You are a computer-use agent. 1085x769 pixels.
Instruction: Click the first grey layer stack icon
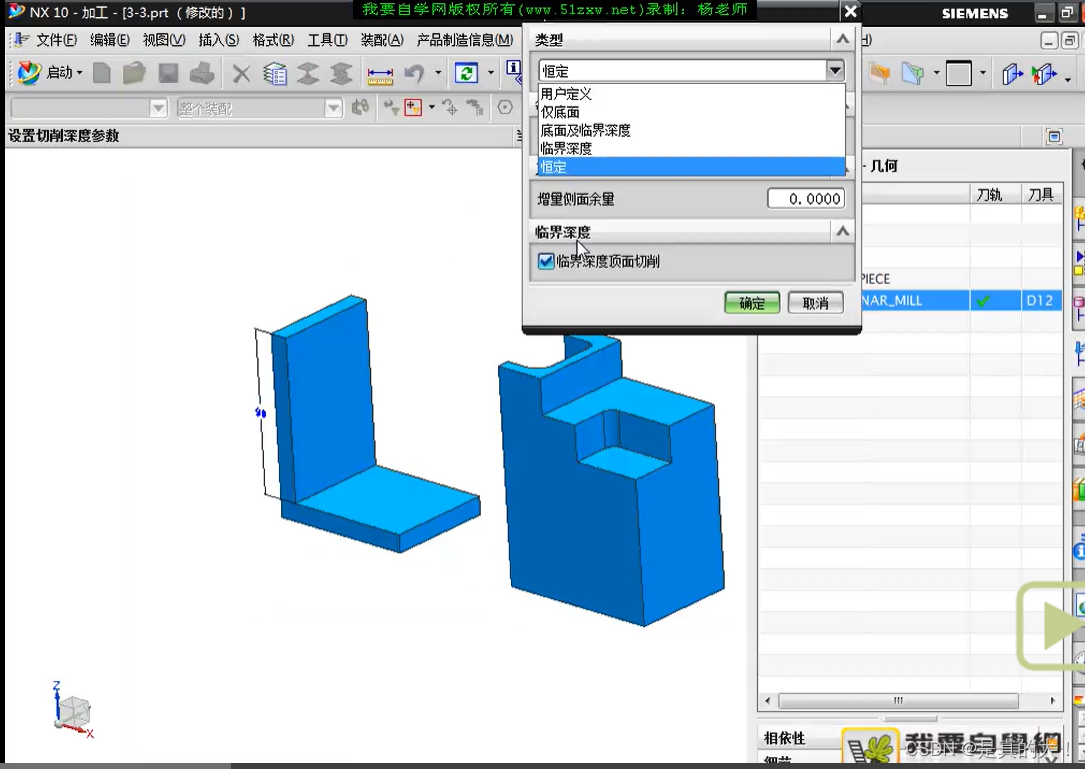click(308, 73)
